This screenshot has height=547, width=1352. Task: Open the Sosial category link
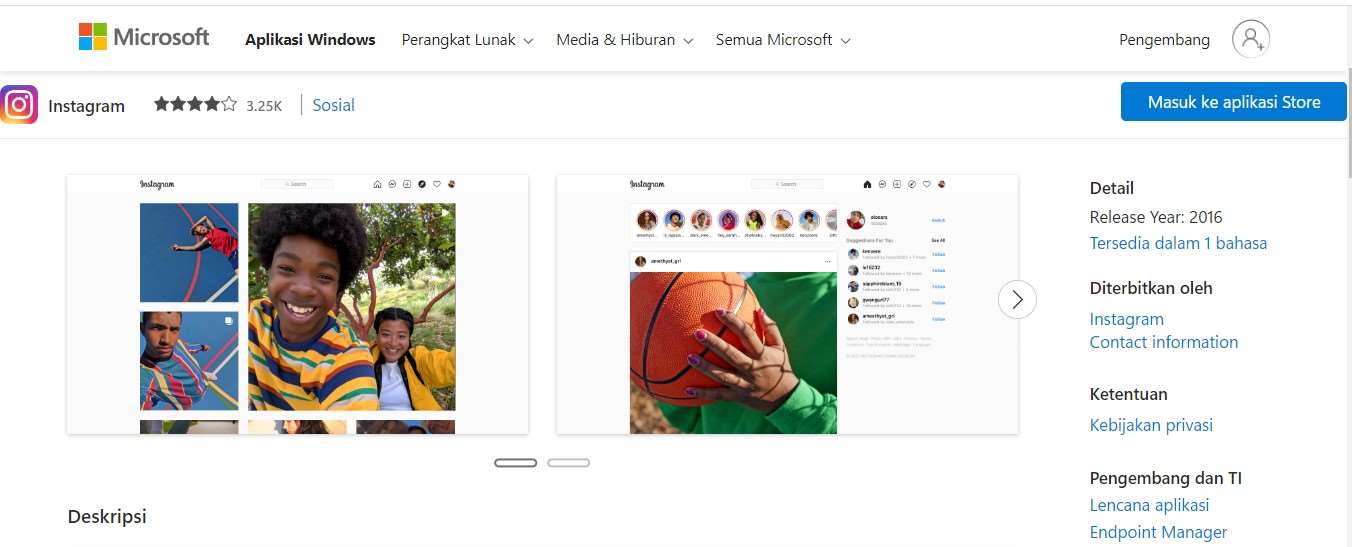point(333,105)
